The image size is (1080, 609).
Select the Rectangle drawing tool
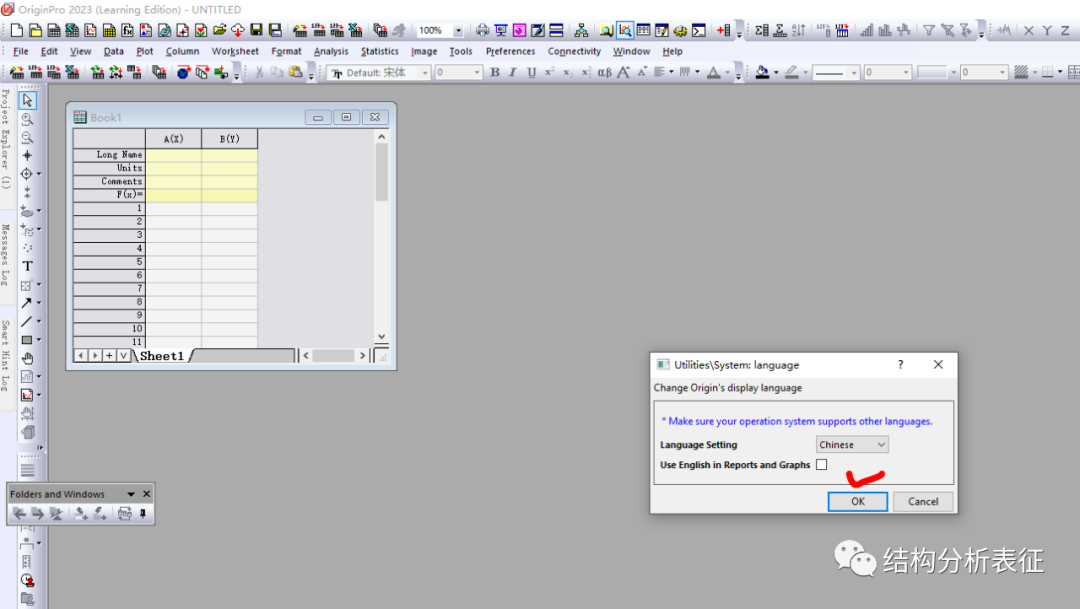point(27,340)
